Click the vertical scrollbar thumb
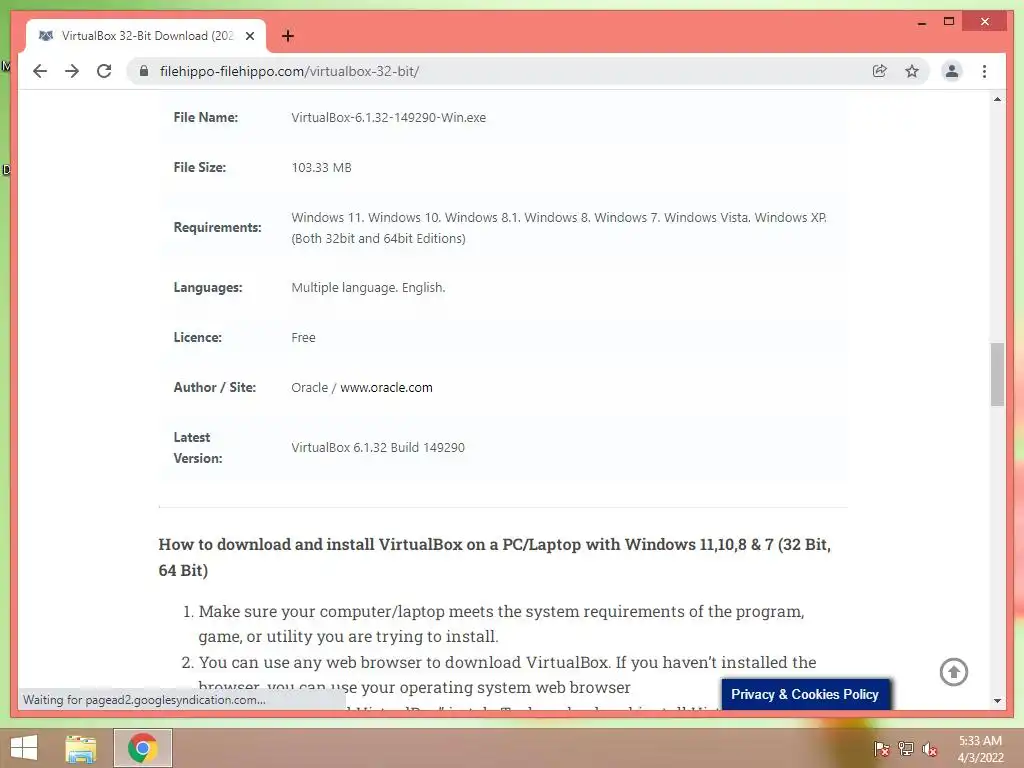The image size is (1024, 768). tap(997, 374)
